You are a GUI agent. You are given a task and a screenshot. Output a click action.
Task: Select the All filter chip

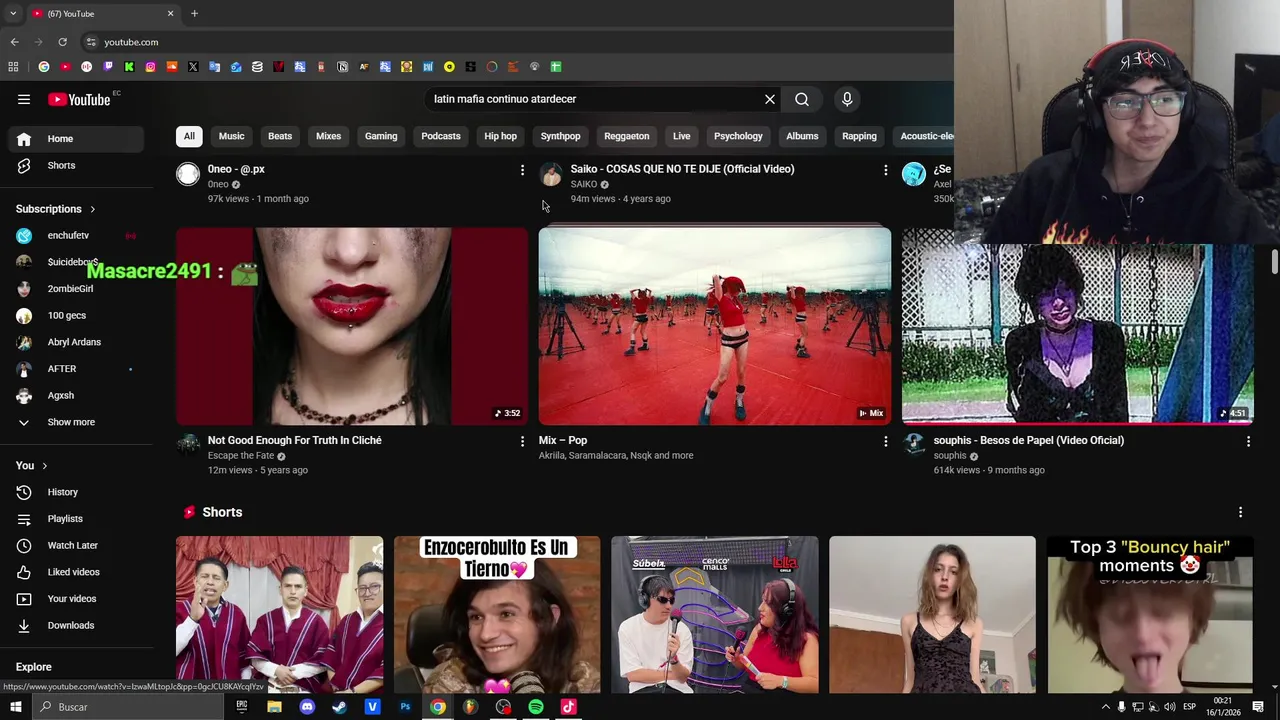pyautogui.click(x=189, y=136)
